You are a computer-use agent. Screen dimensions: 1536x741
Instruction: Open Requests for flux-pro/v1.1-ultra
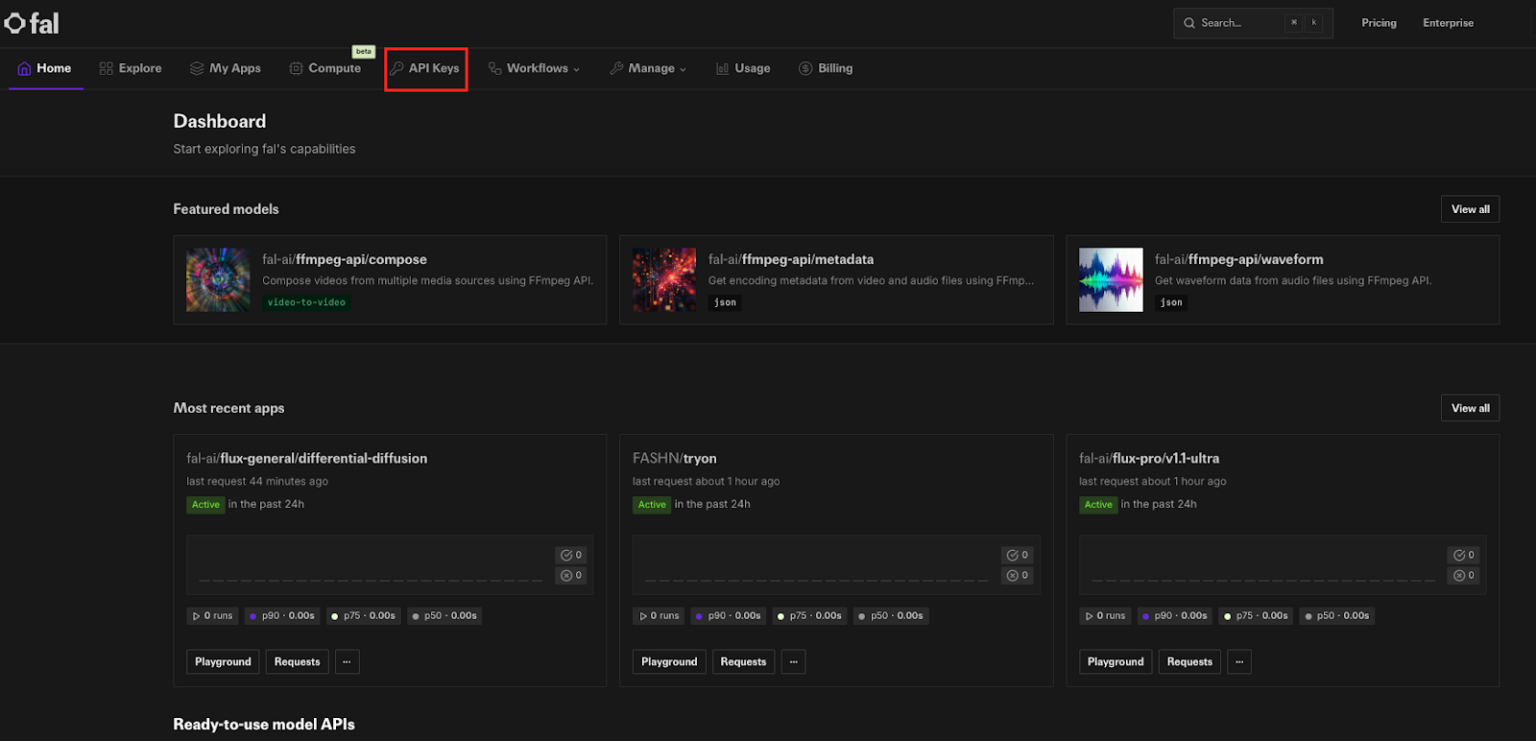(1190, 662)
